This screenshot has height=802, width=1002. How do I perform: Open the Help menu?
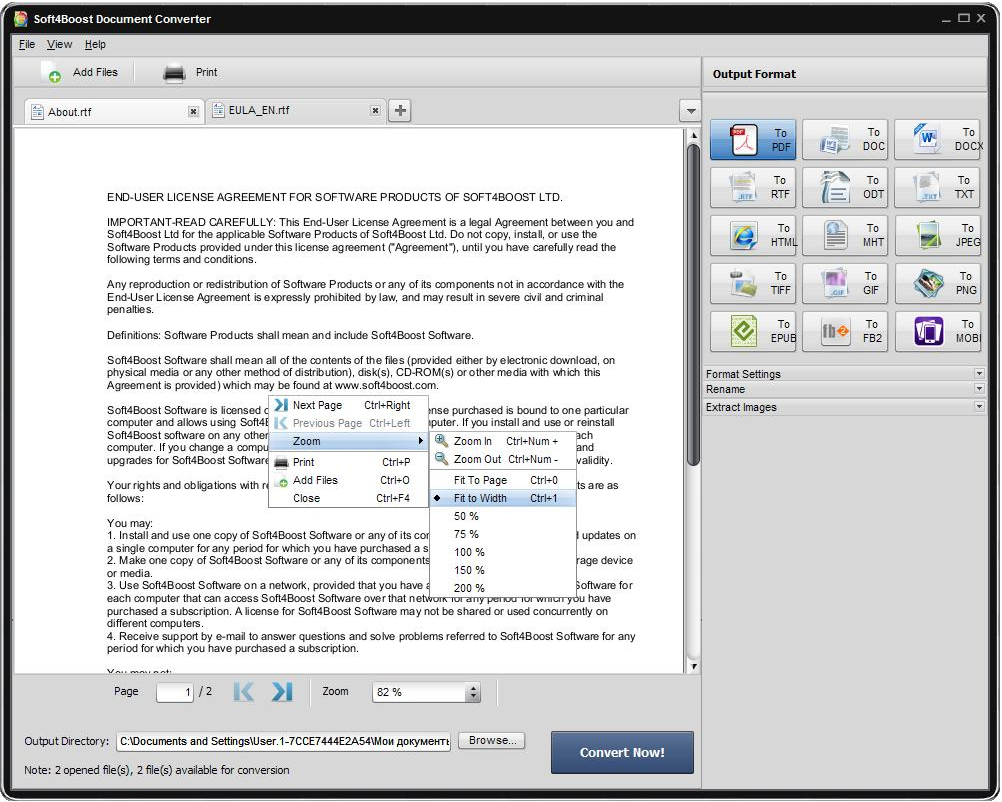coord(95,44)
